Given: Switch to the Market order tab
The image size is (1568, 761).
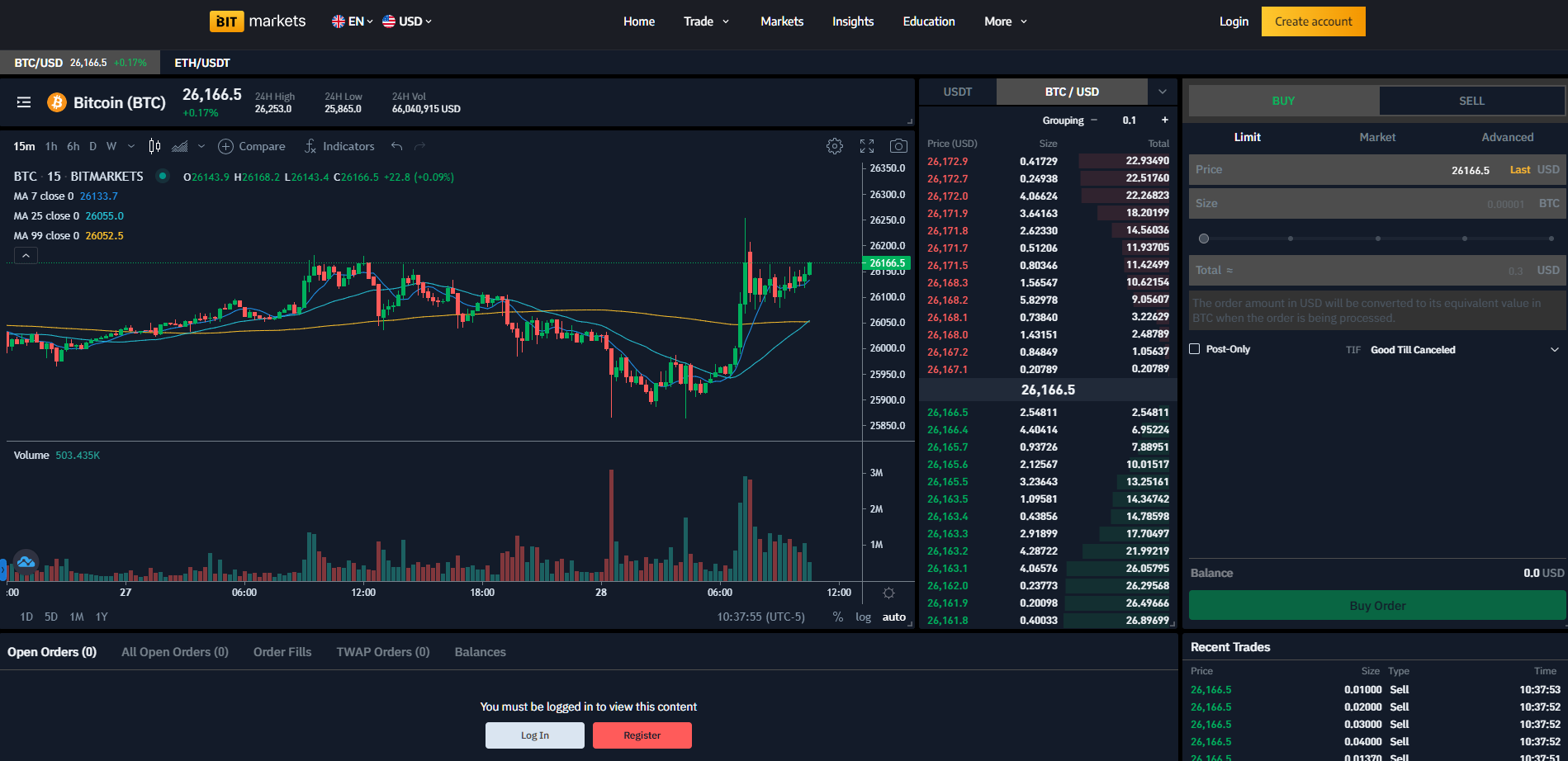Looking at the screenshot, I should point(1376,137).
